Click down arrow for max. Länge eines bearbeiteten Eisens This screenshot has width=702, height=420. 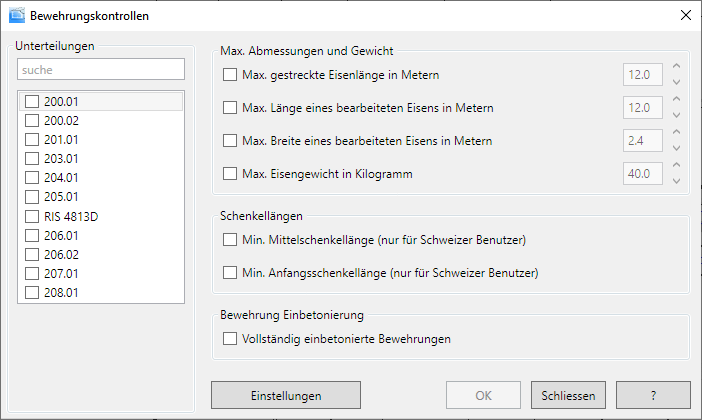[x=677, y=115]
